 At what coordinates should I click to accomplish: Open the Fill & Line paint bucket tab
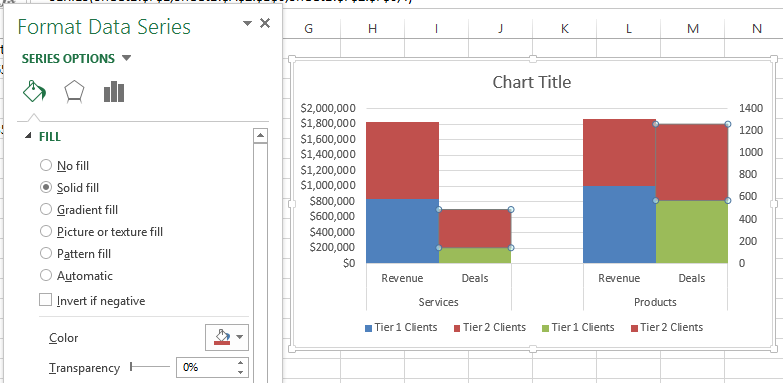tap(34, 92)
